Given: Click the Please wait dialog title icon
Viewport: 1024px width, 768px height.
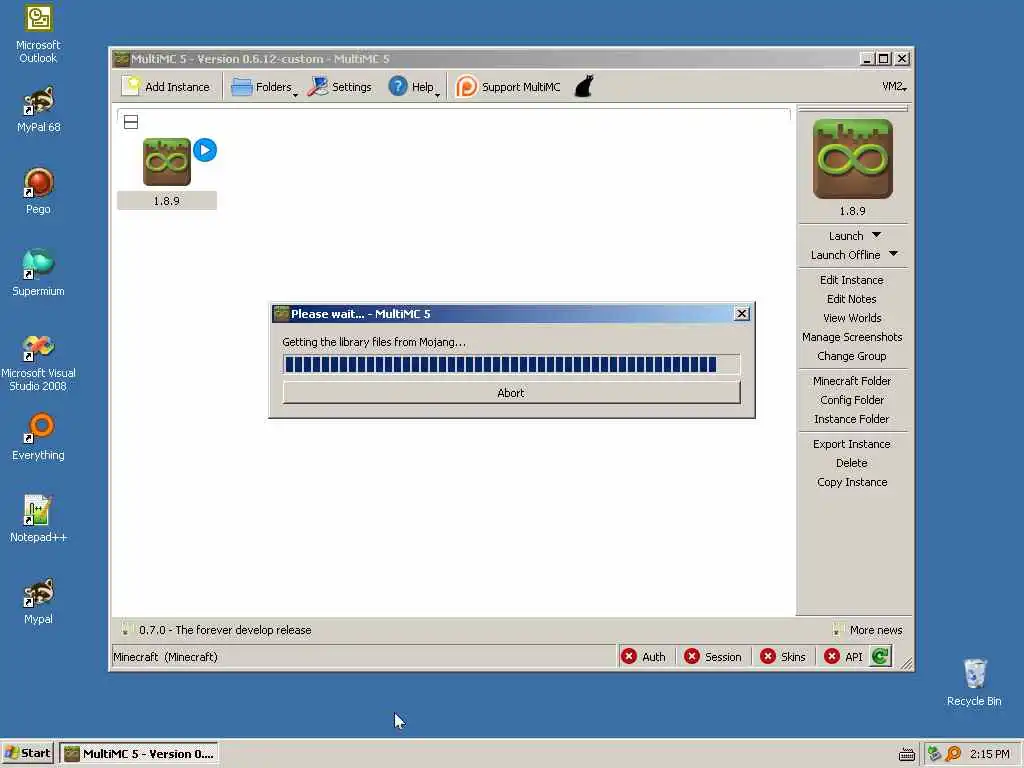Looking at the screenshot, I should click(281, 314).
